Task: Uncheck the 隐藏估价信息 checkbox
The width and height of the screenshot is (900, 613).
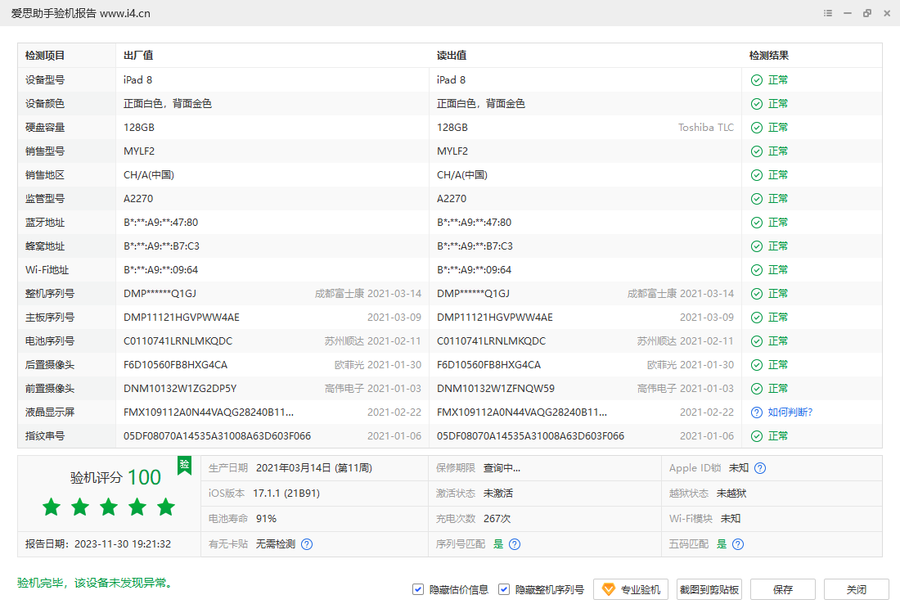Action: 418,590
